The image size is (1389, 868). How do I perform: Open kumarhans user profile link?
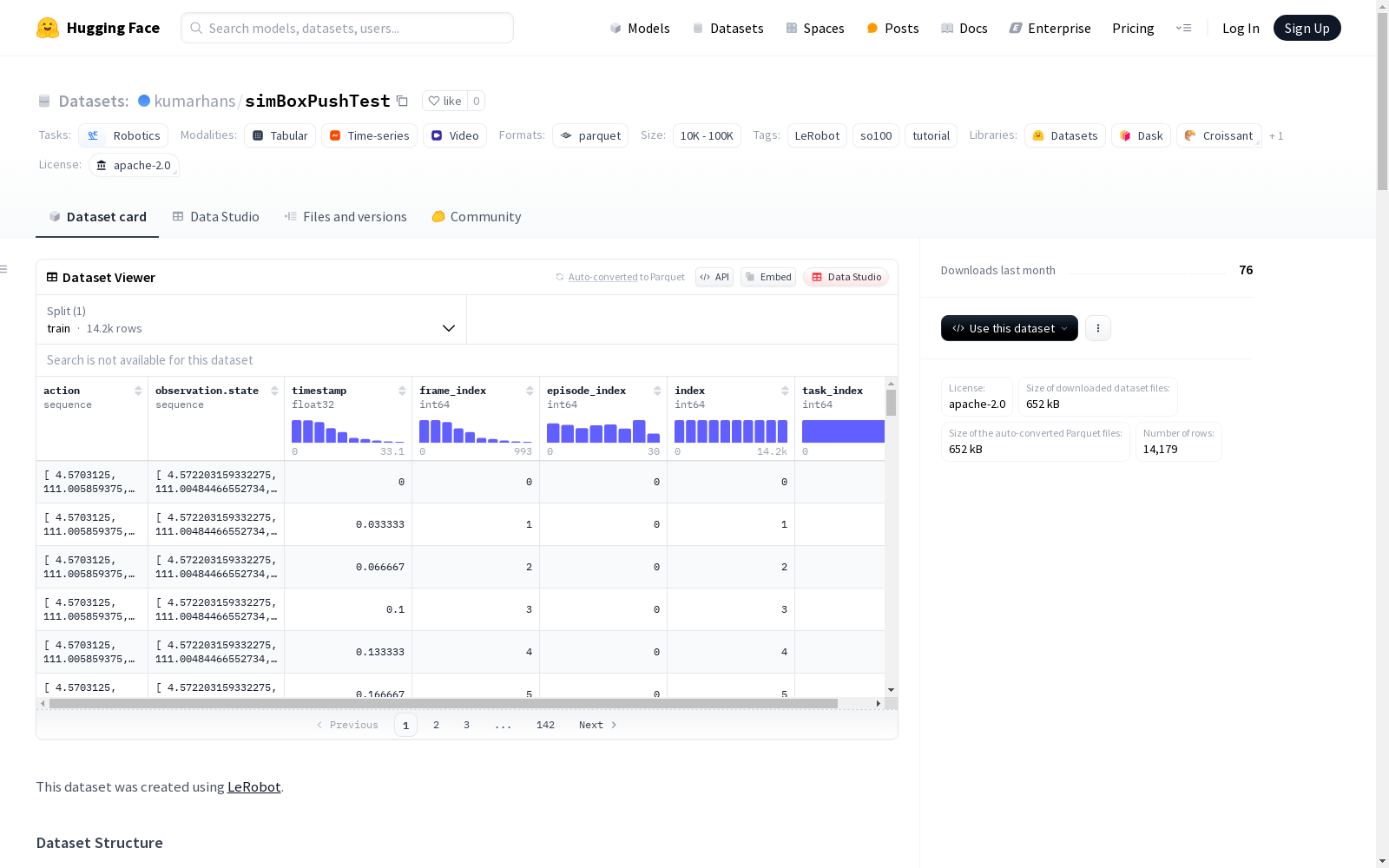click(194, 101)
